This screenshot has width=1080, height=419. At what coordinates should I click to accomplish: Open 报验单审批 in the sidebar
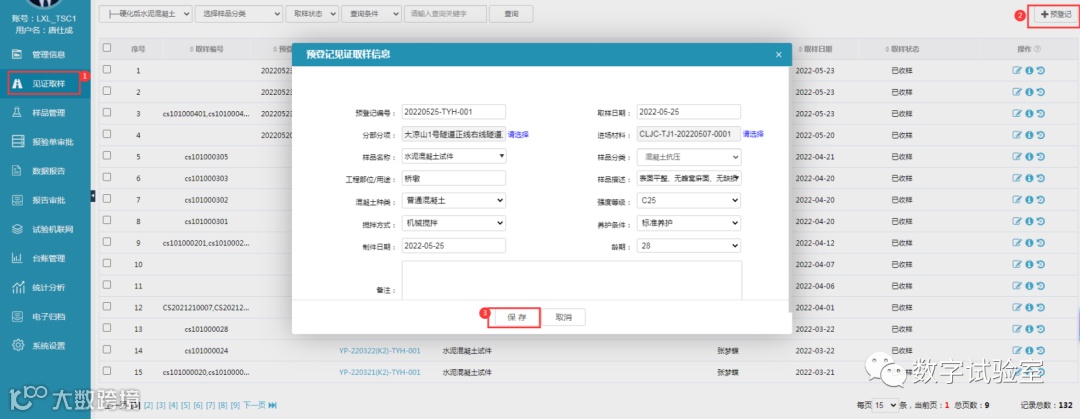click(45, 142)
